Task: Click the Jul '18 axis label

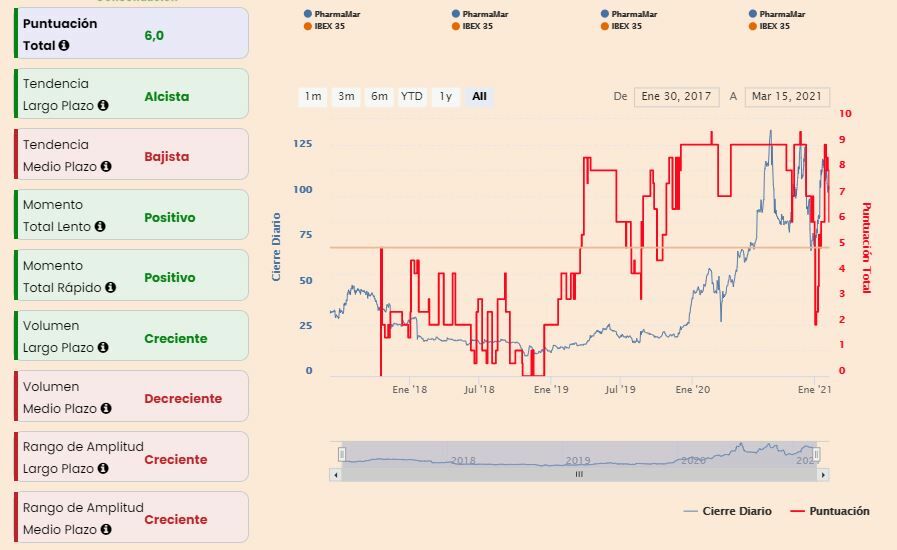Action: point(479,390)
